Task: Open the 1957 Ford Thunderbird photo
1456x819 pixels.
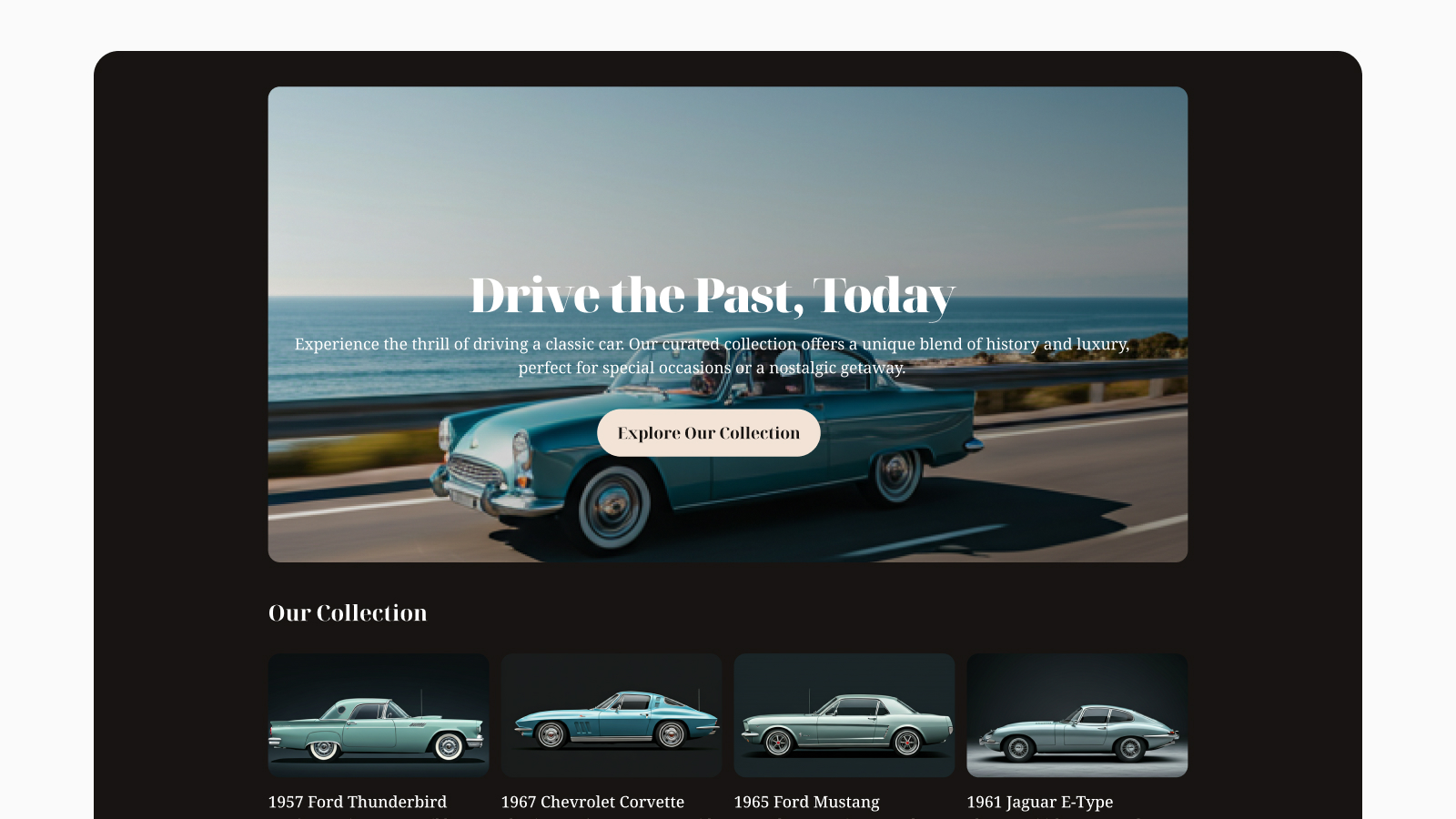Action: coord(379,715)
